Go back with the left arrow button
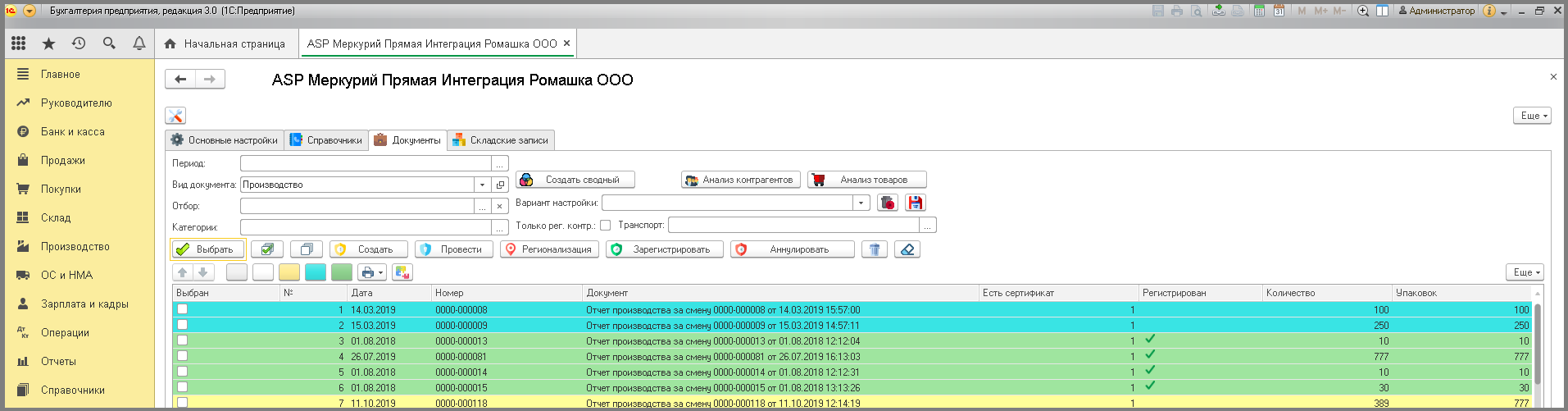The width and height of the screenshot is (1568, 411). coord(180,79)
